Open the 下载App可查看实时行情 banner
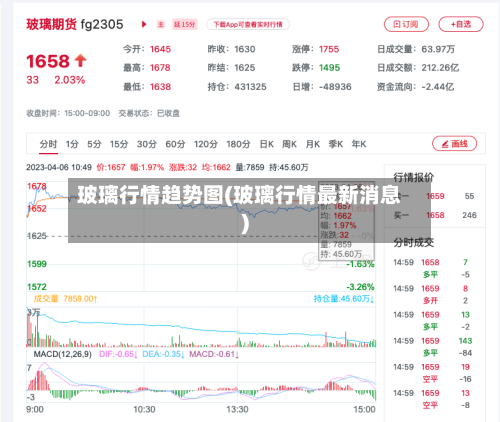This screenshot has width=500, height=422. pos(248,24)
